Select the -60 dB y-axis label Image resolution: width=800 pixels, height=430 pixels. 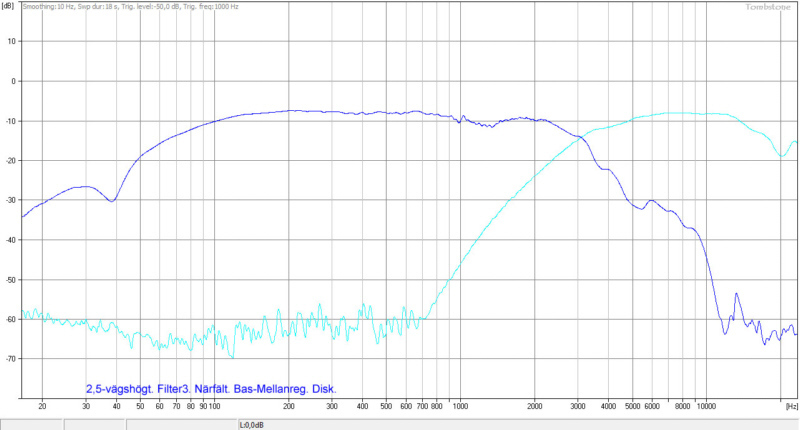[11, 319]
